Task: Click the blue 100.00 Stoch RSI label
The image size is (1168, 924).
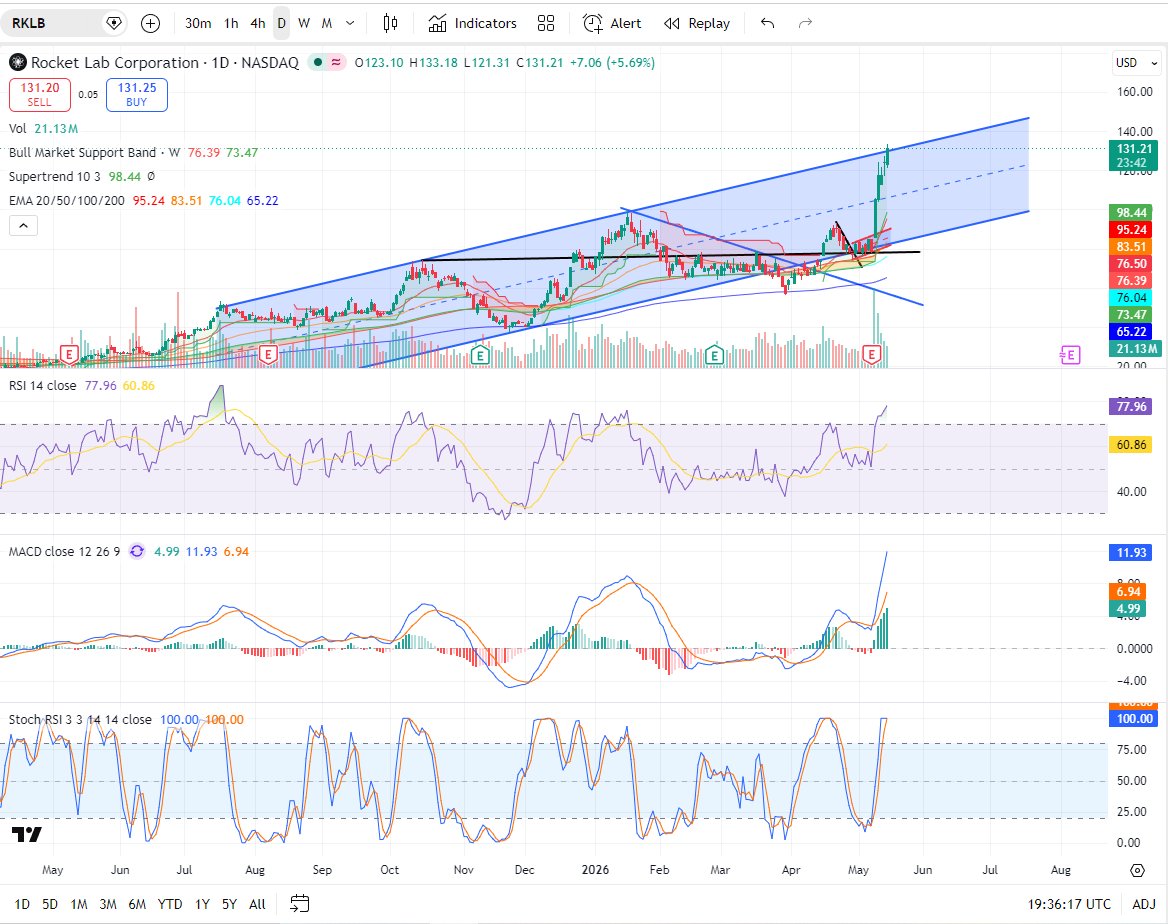Action: pyautogui.click(x=1134, y=718)
